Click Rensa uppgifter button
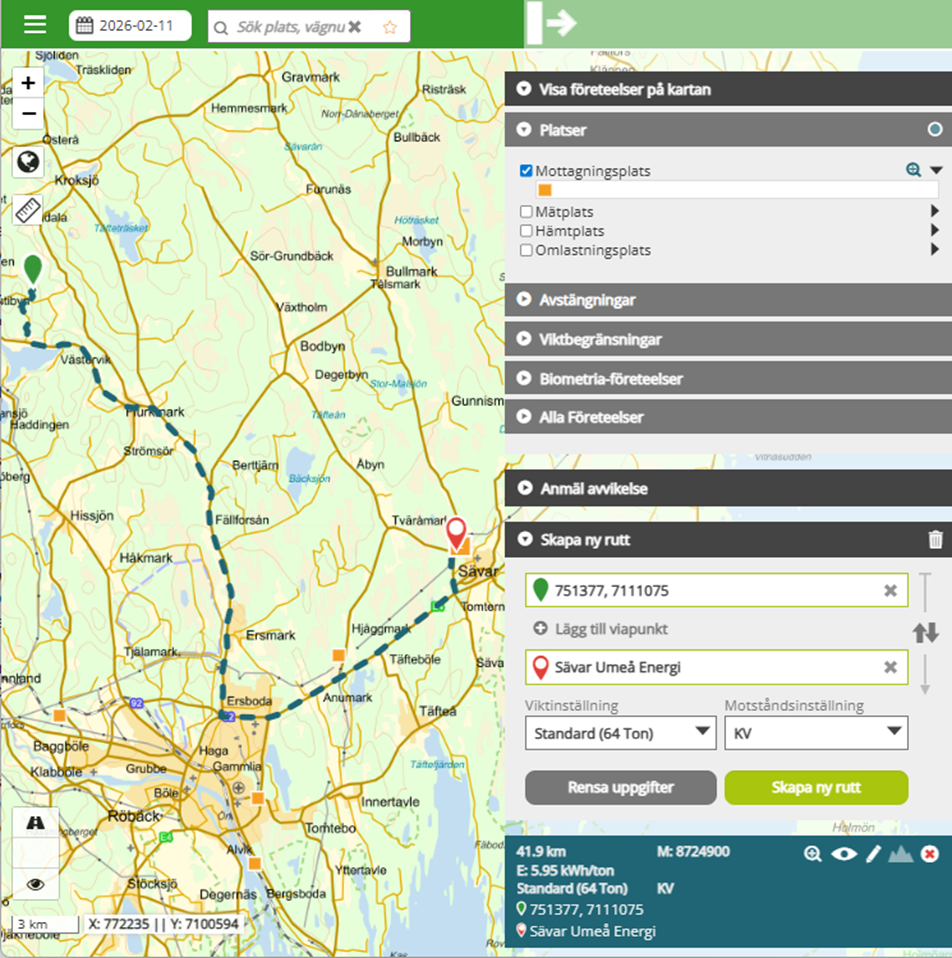This screenshot has height=958, width=952. click(620, 788)
